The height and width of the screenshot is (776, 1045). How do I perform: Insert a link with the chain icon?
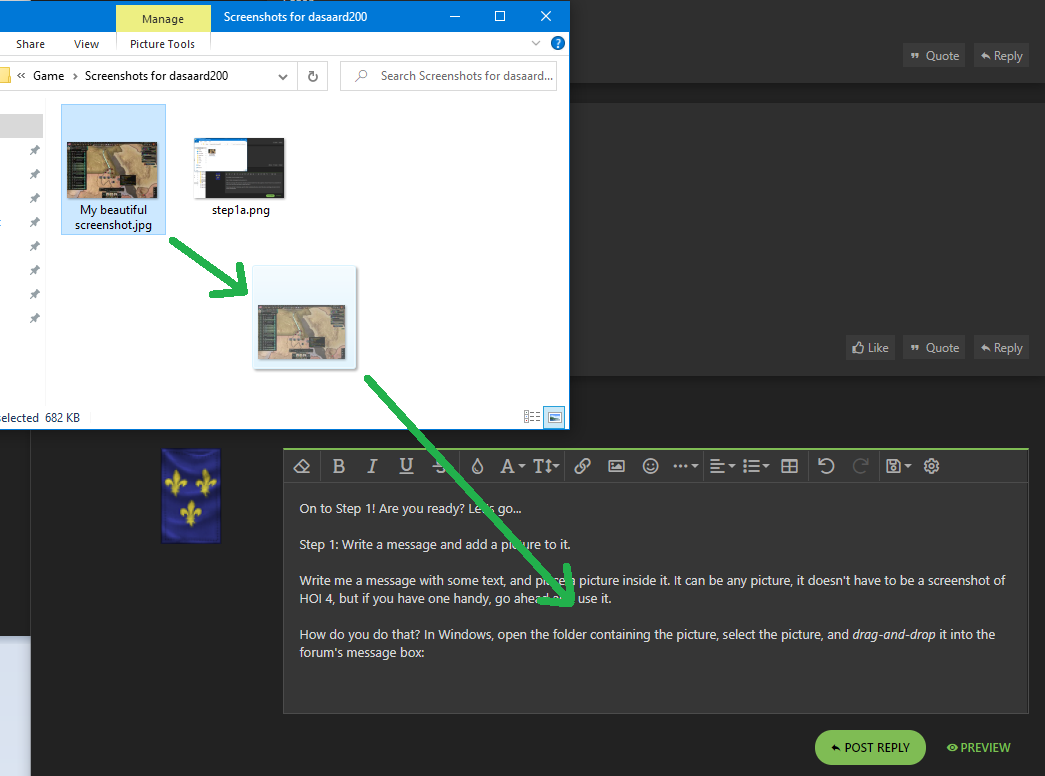[582, 466]
